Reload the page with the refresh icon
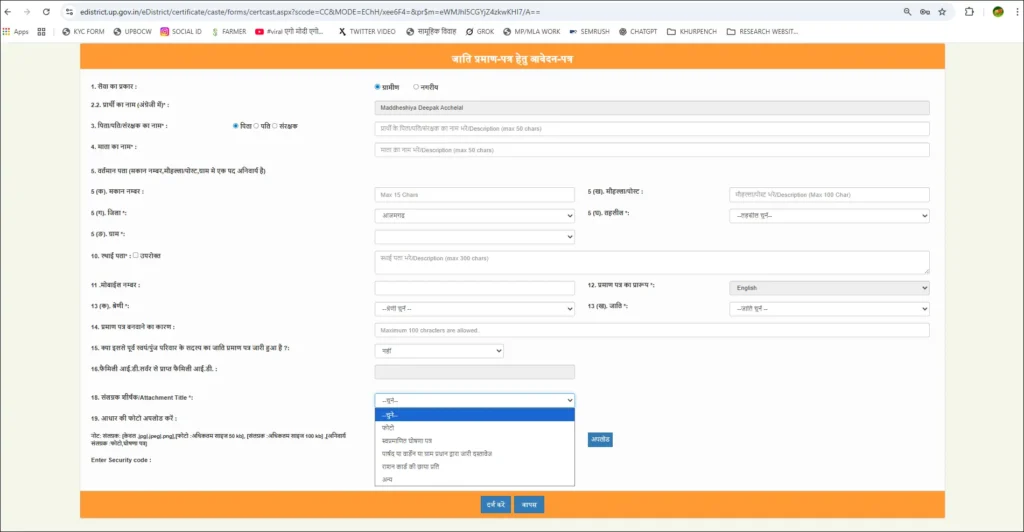This screenshot has height=532, width=1024. (x=46, y=12)
